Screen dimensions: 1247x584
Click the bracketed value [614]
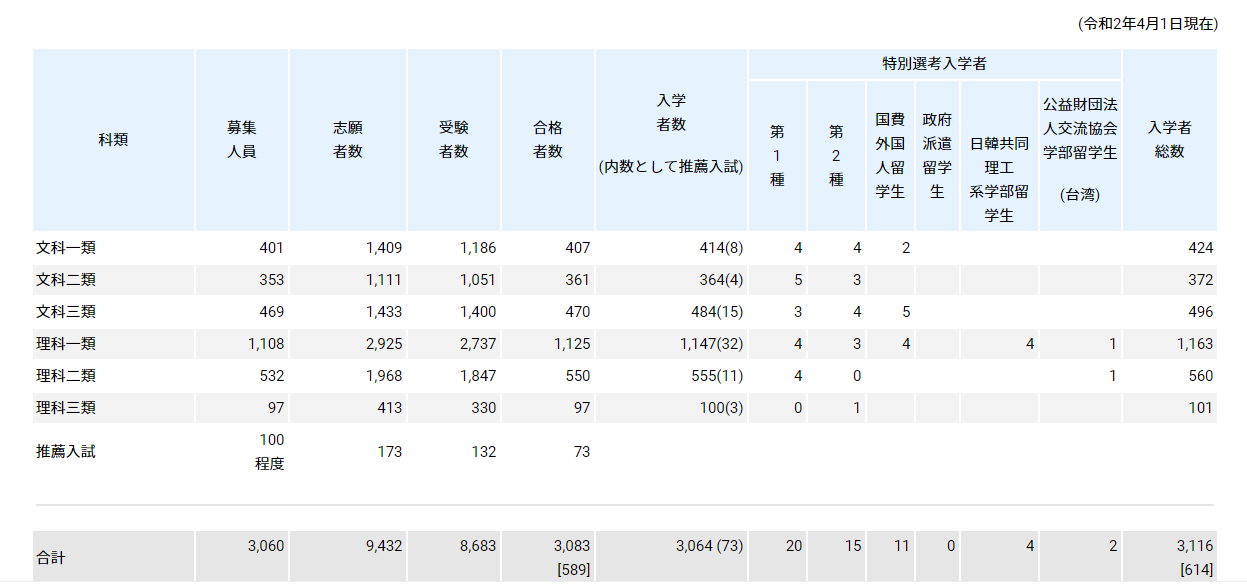1196,569
